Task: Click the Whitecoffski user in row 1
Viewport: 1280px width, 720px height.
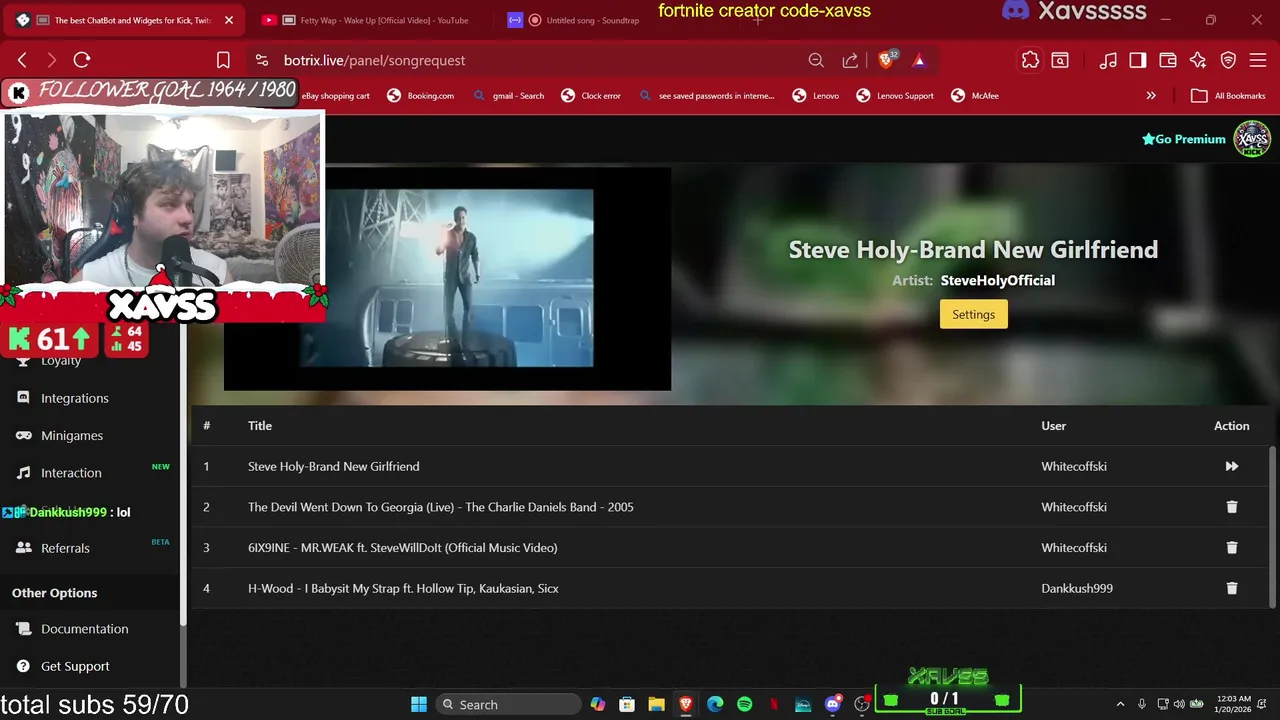Action: [x=1074, y=466]
